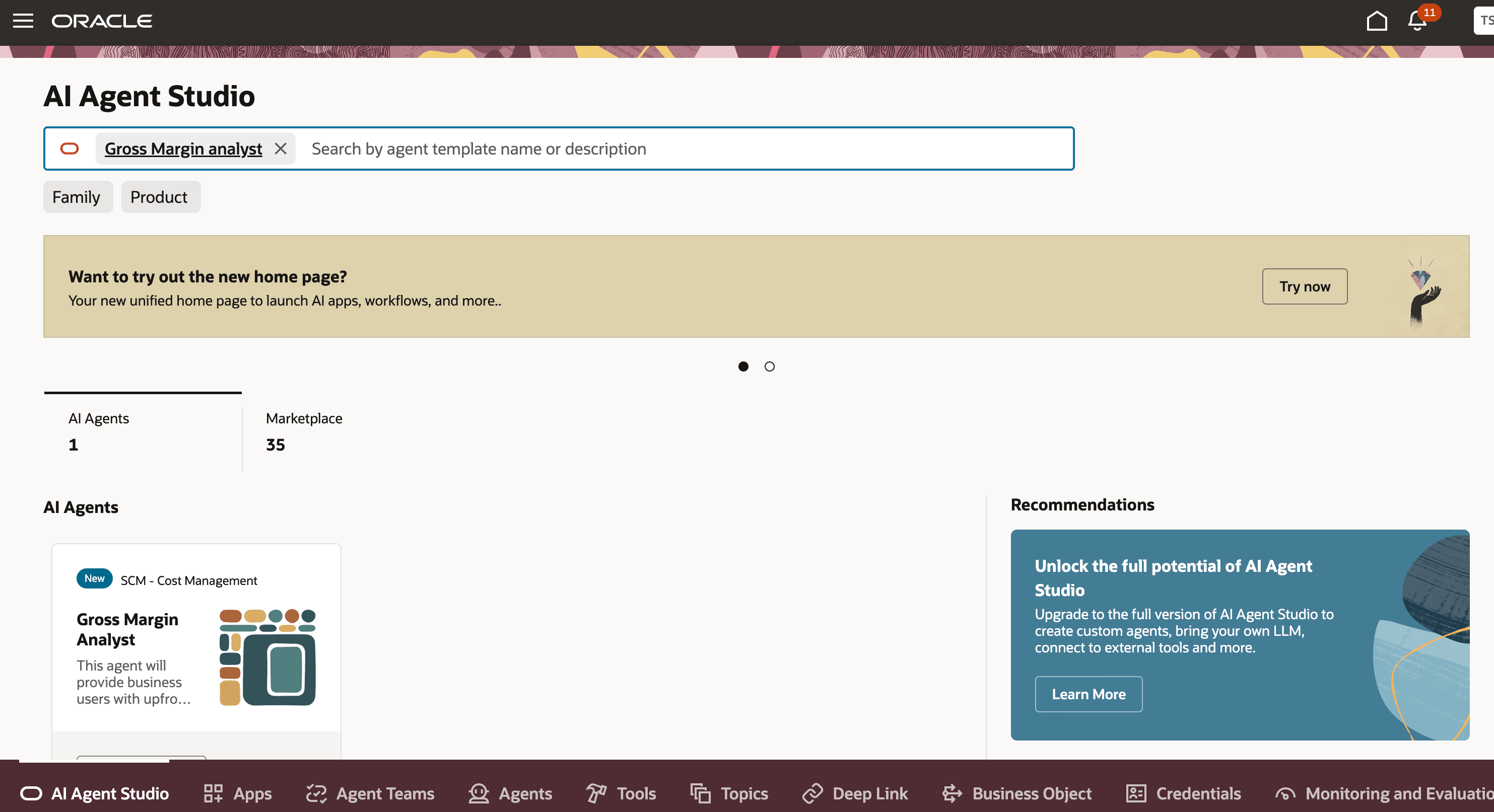
Task: Open the hamburger navigation menu
Action: click(23, 21)
